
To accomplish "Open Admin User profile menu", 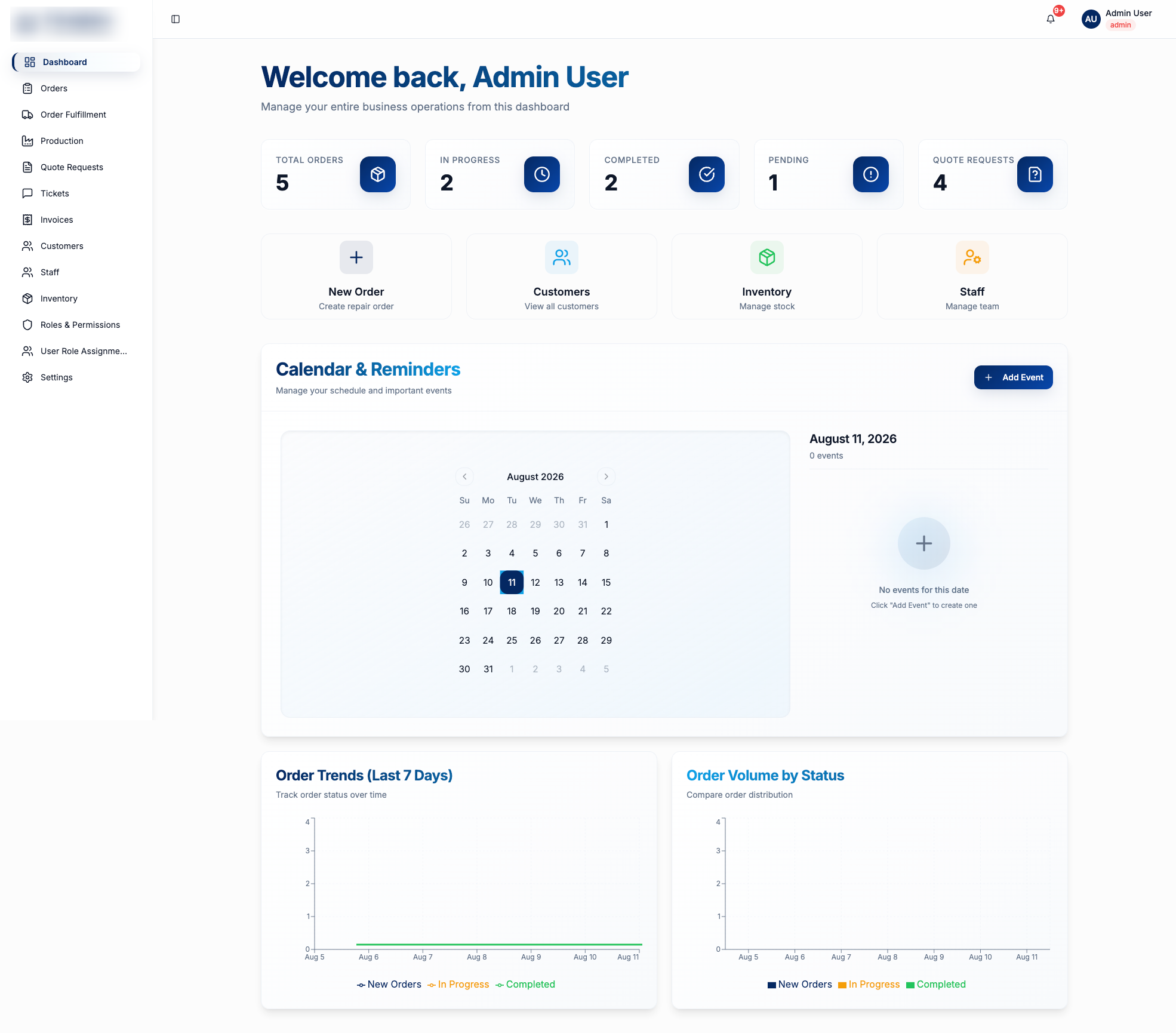I will point(1117,19).
